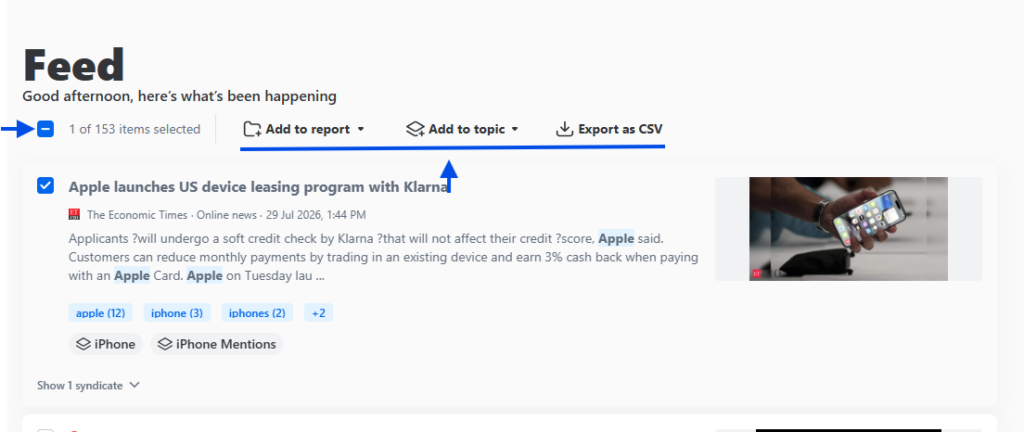1024x432 pixels.
Task: Click the iPhone Mentions topic chip
Action: [217, 344]
